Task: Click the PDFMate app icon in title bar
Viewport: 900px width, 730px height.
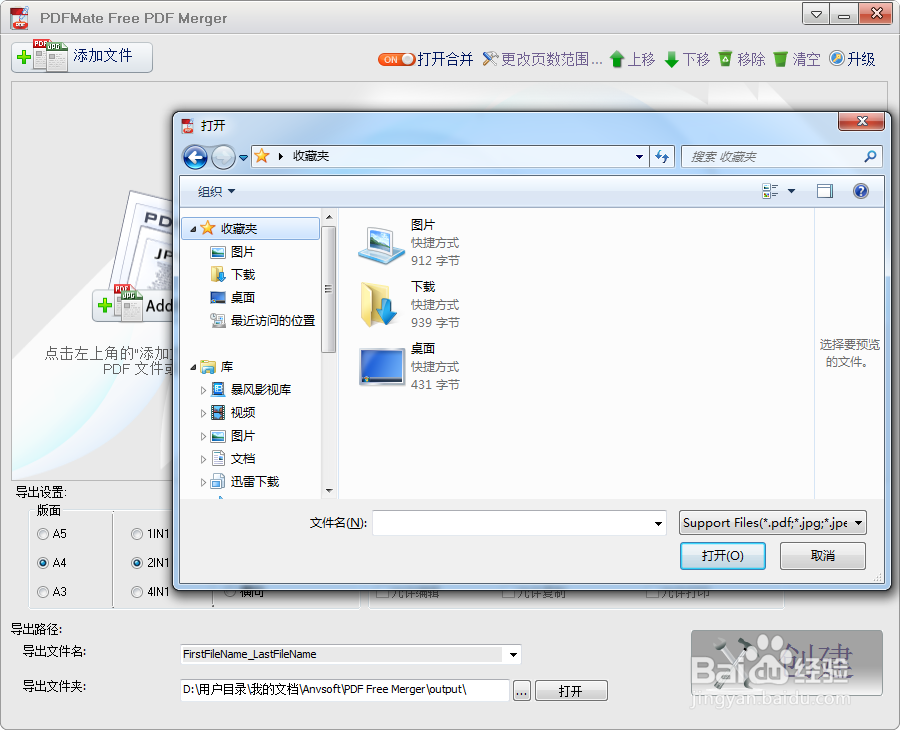Action: (20, 18)
